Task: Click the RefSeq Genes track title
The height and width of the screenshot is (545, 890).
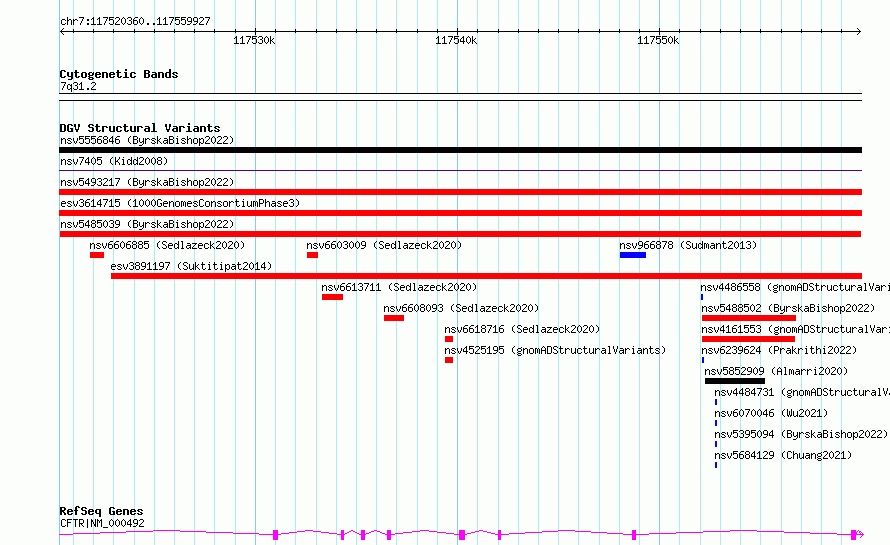Action: click(101, 511)
